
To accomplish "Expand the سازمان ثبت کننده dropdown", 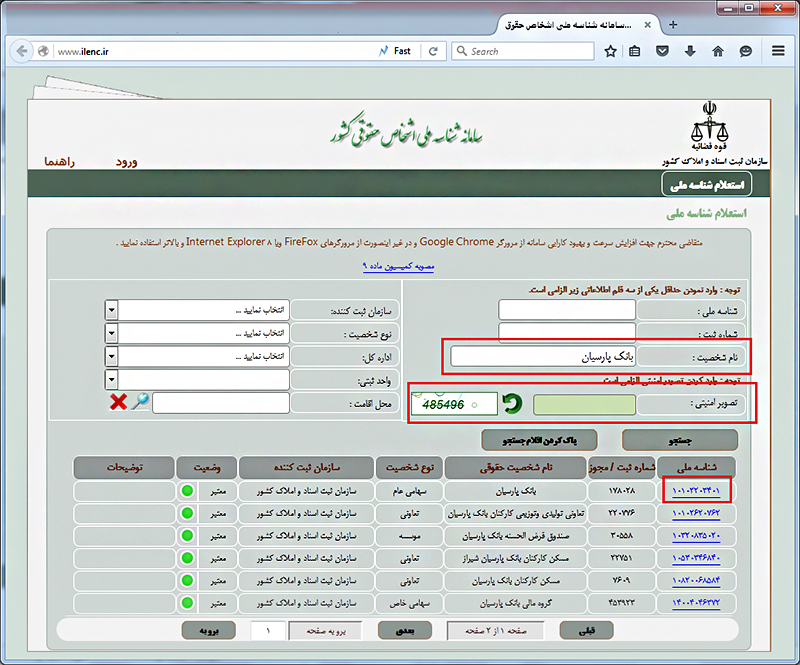I will 111,310.
